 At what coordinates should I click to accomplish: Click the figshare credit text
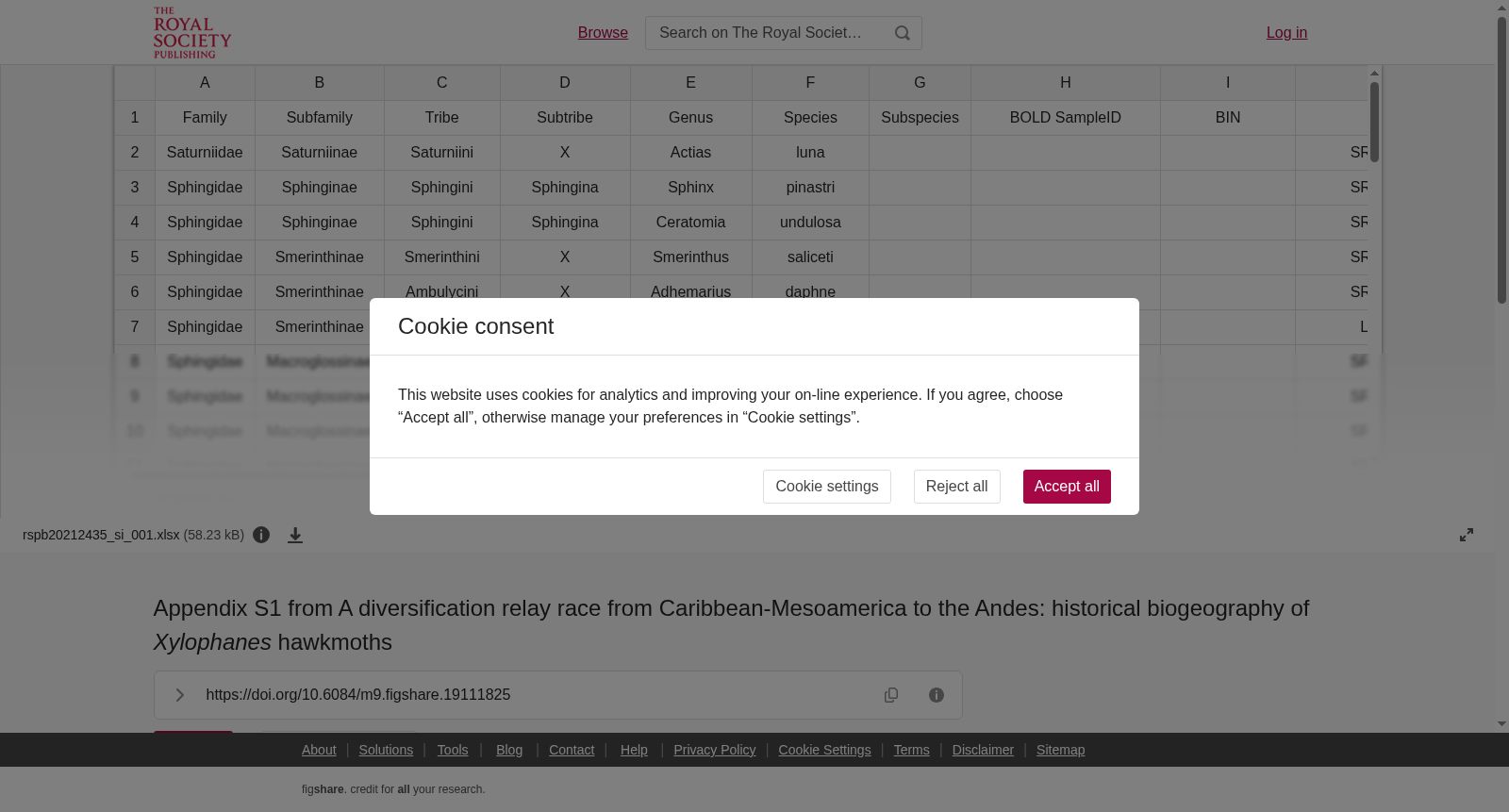pos(393,789)
